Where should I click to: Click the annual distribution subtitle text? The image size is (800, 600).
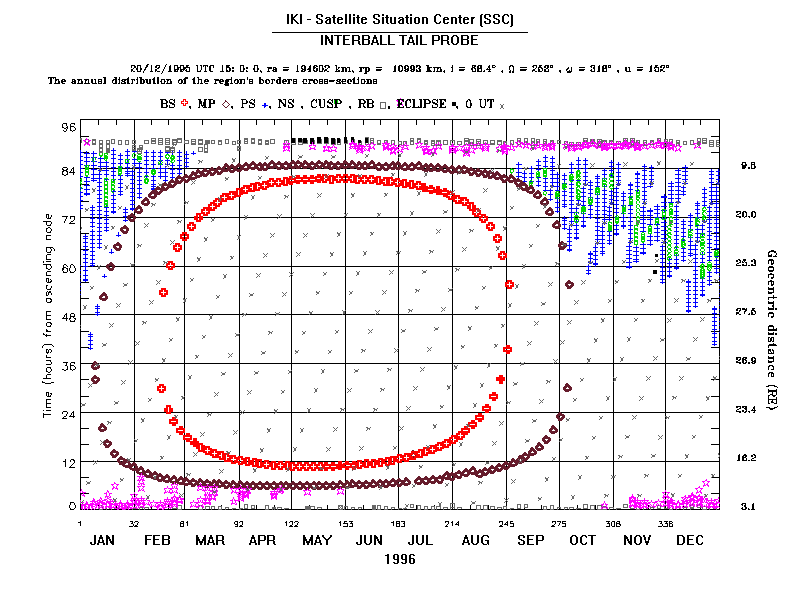pos(205,80)
